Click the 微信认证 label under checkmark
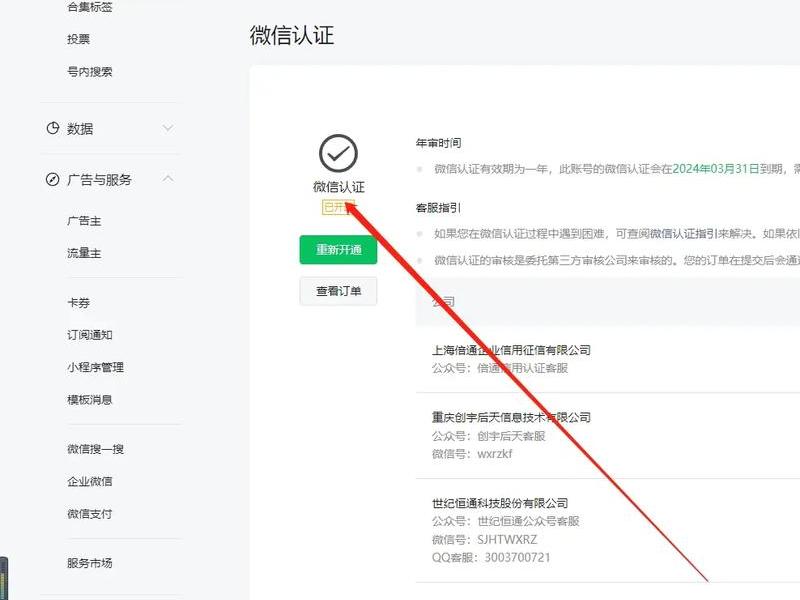The width and height of the screenshot is (800, 600). point(339,187)
